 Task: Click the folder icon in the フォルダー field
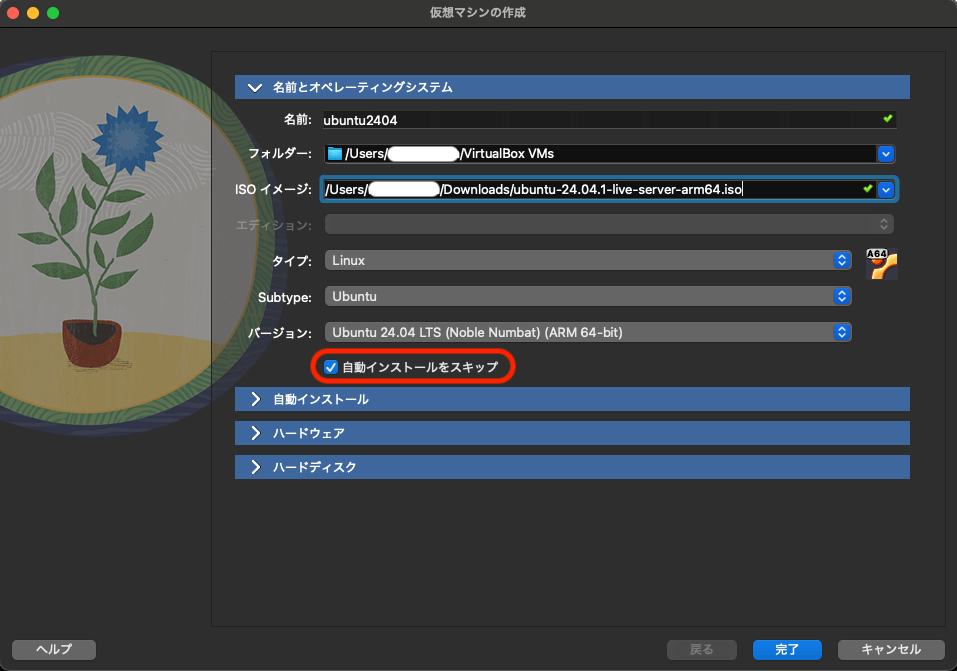334,153
